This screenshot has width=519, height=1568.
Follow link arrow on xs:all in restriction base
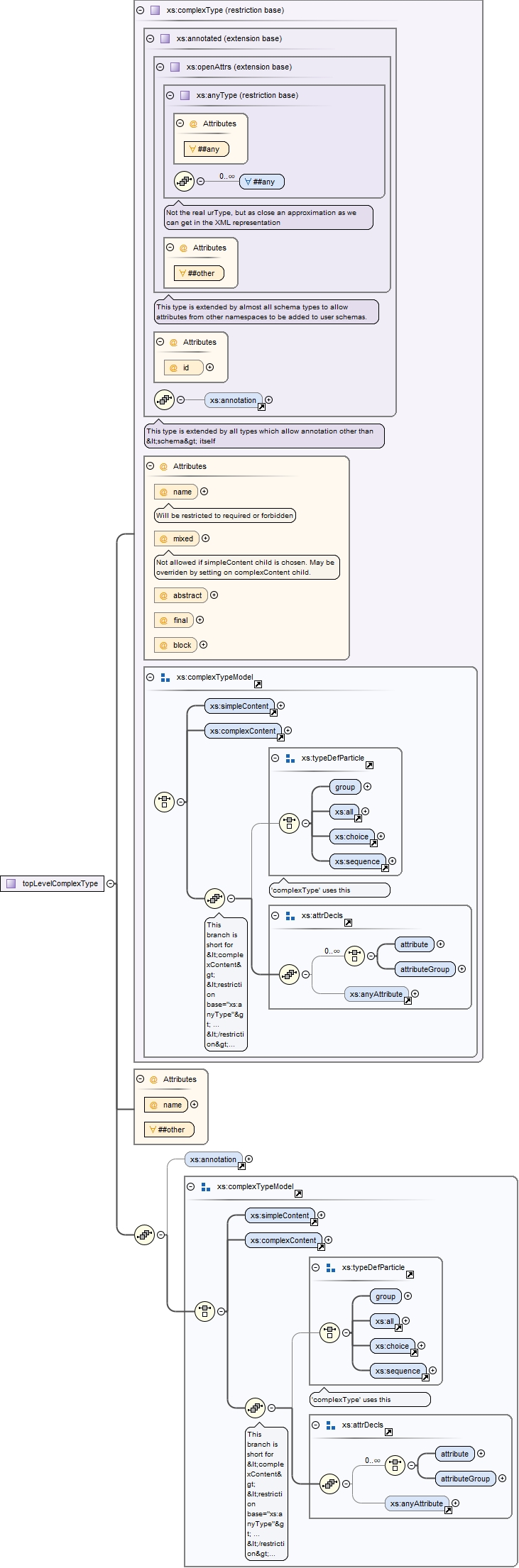[358, 818]
